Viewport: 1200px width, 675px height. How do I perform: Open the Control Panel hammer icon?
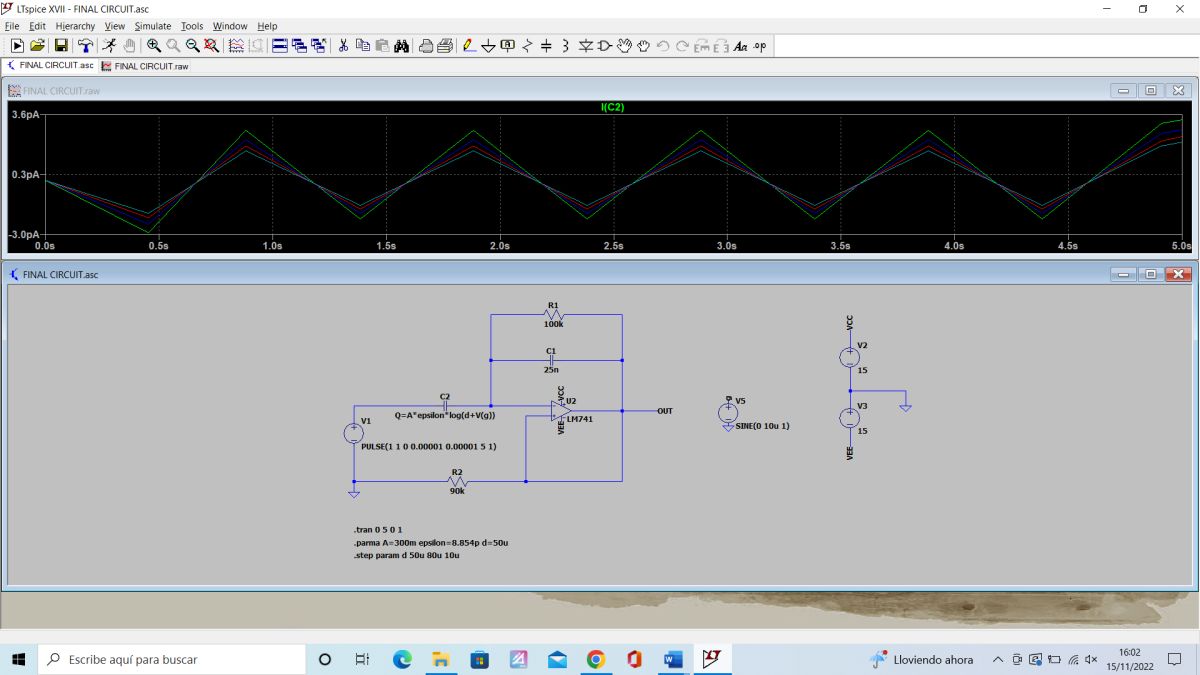[85, 46]
